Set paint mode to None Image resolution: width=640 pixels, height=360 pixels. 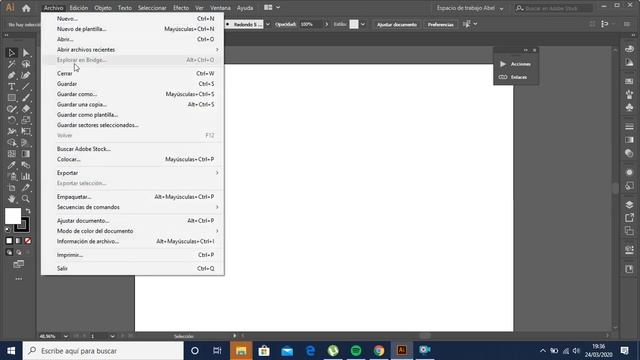pos(28,241)
